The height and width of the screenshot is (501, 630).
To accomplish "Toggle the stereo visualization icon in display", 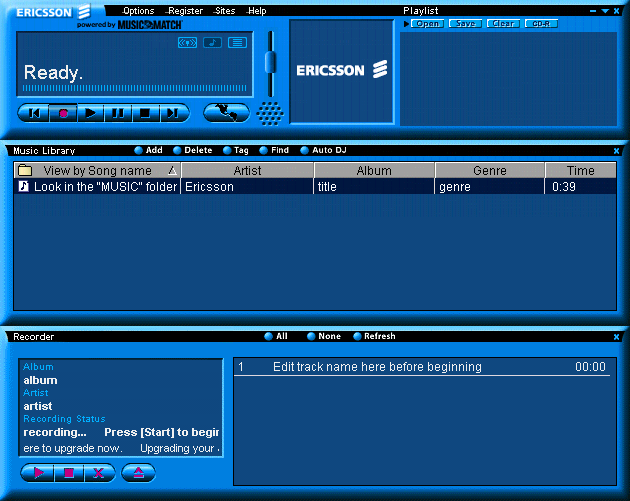I will [x=187, y=43].
